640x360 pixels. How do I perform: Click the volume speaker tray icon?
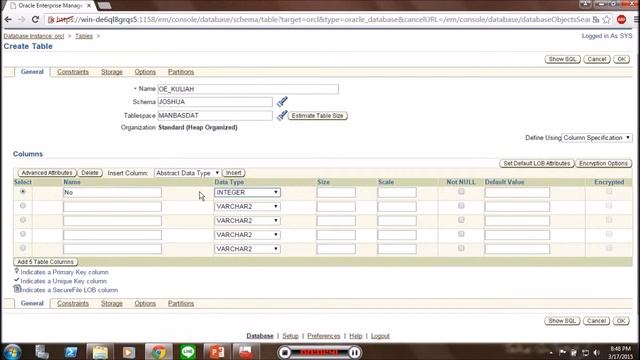click(x=596, y=353)
